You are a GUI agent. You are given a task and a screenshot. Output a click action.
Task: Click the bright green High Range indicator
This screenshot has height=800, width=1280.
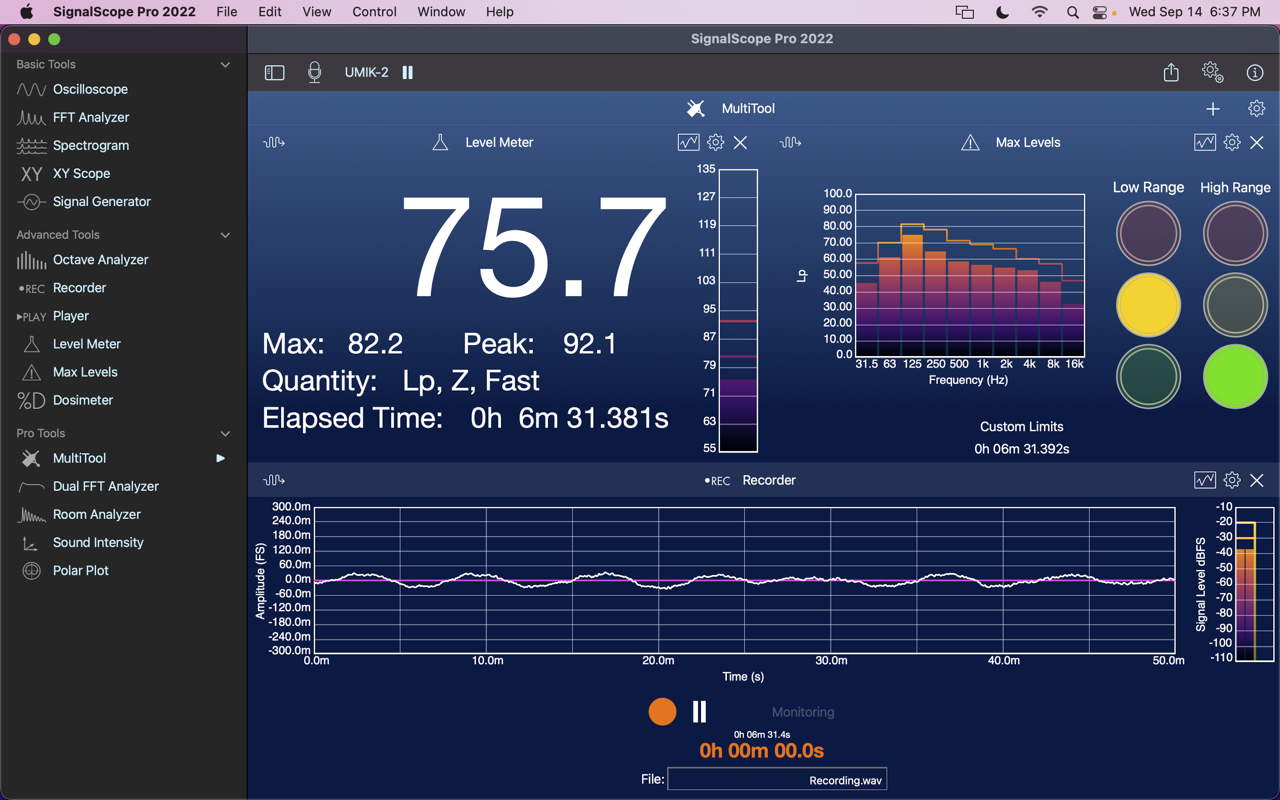pos(1235,377)
